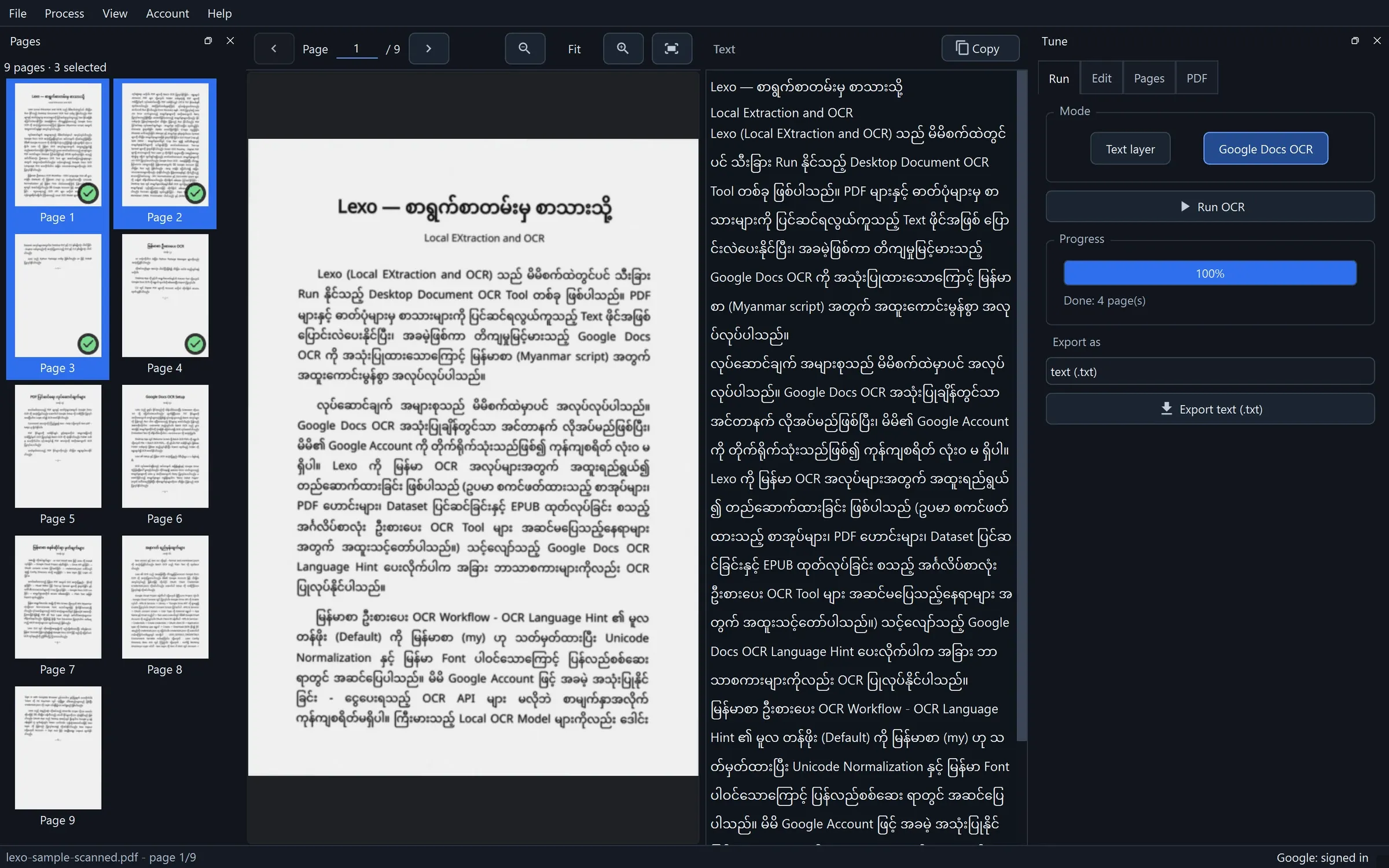
Task: Open the Help menu
Action: (x=219, y=13)
